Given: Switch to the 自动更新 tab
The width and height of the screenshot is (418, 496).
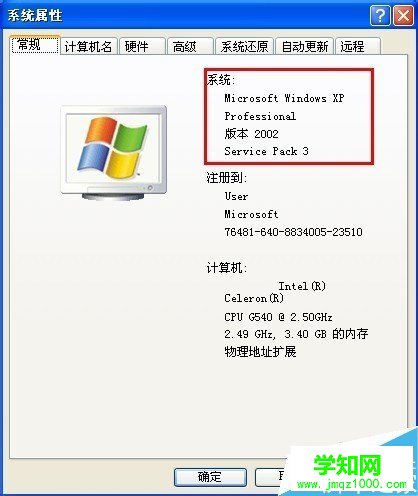Looking at the screenshot, I should [x=305, y=46].
